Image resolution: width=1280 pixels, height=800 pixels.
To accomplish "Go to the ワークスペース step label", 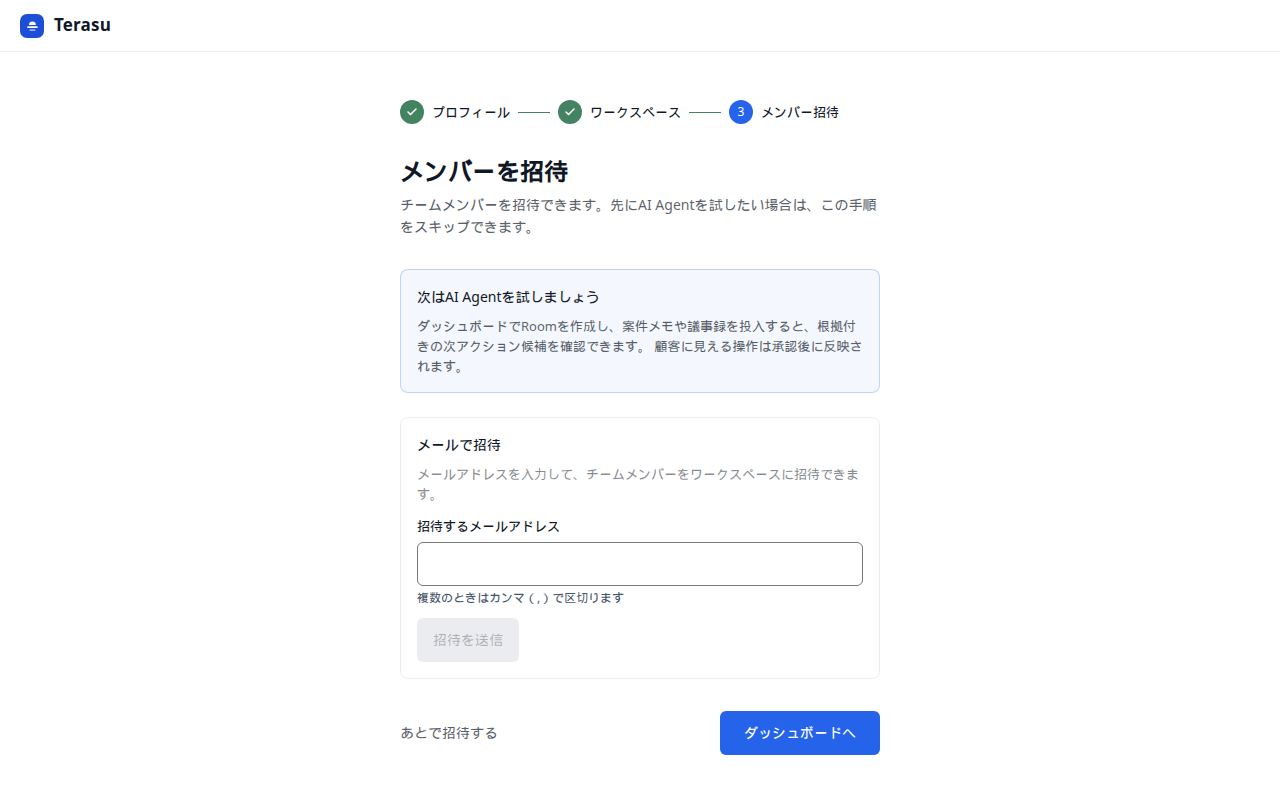I will [x=635, y=112].
